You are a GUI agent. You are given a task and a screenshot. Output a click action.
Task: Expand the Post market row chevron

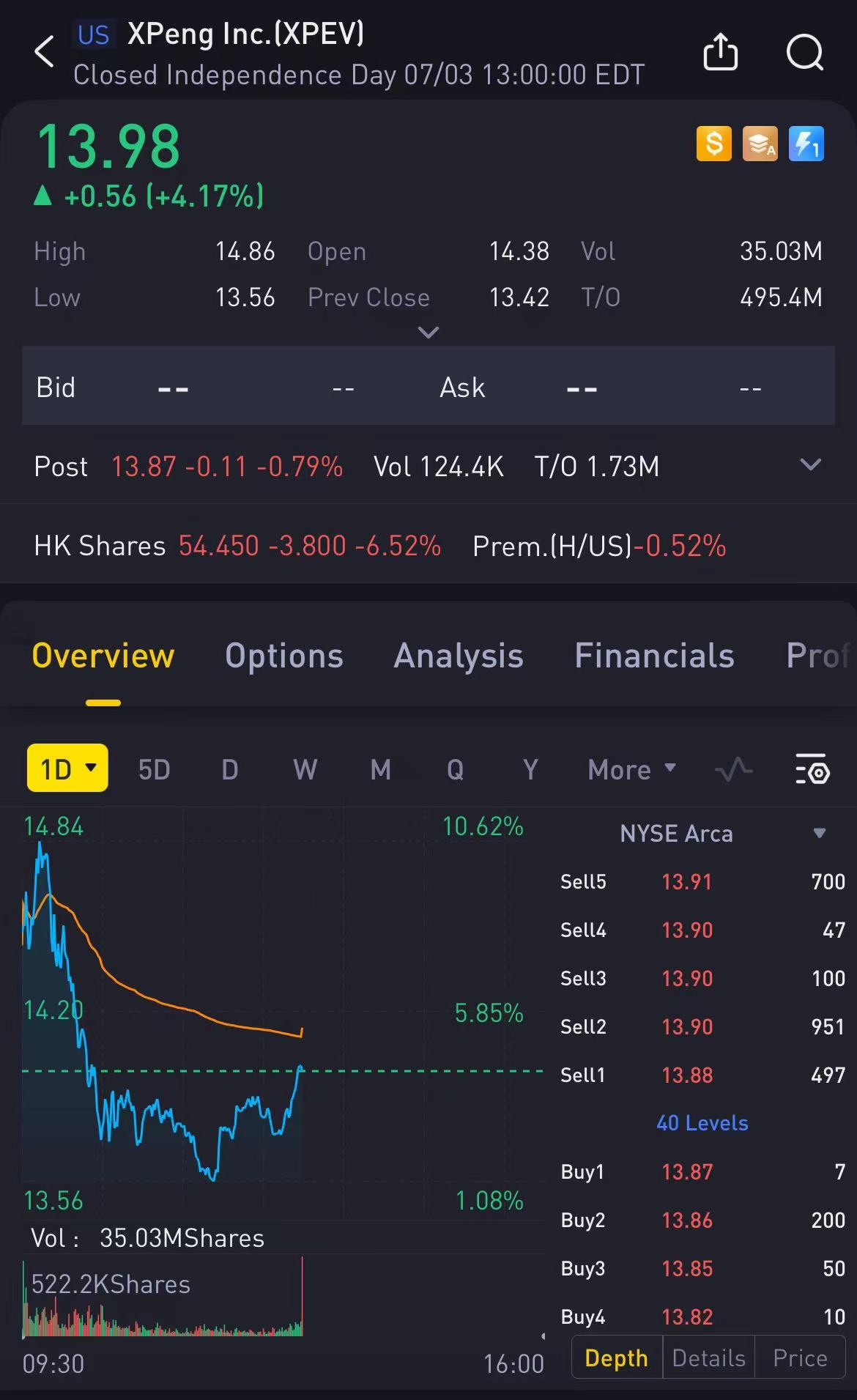(x=810, y=465)
